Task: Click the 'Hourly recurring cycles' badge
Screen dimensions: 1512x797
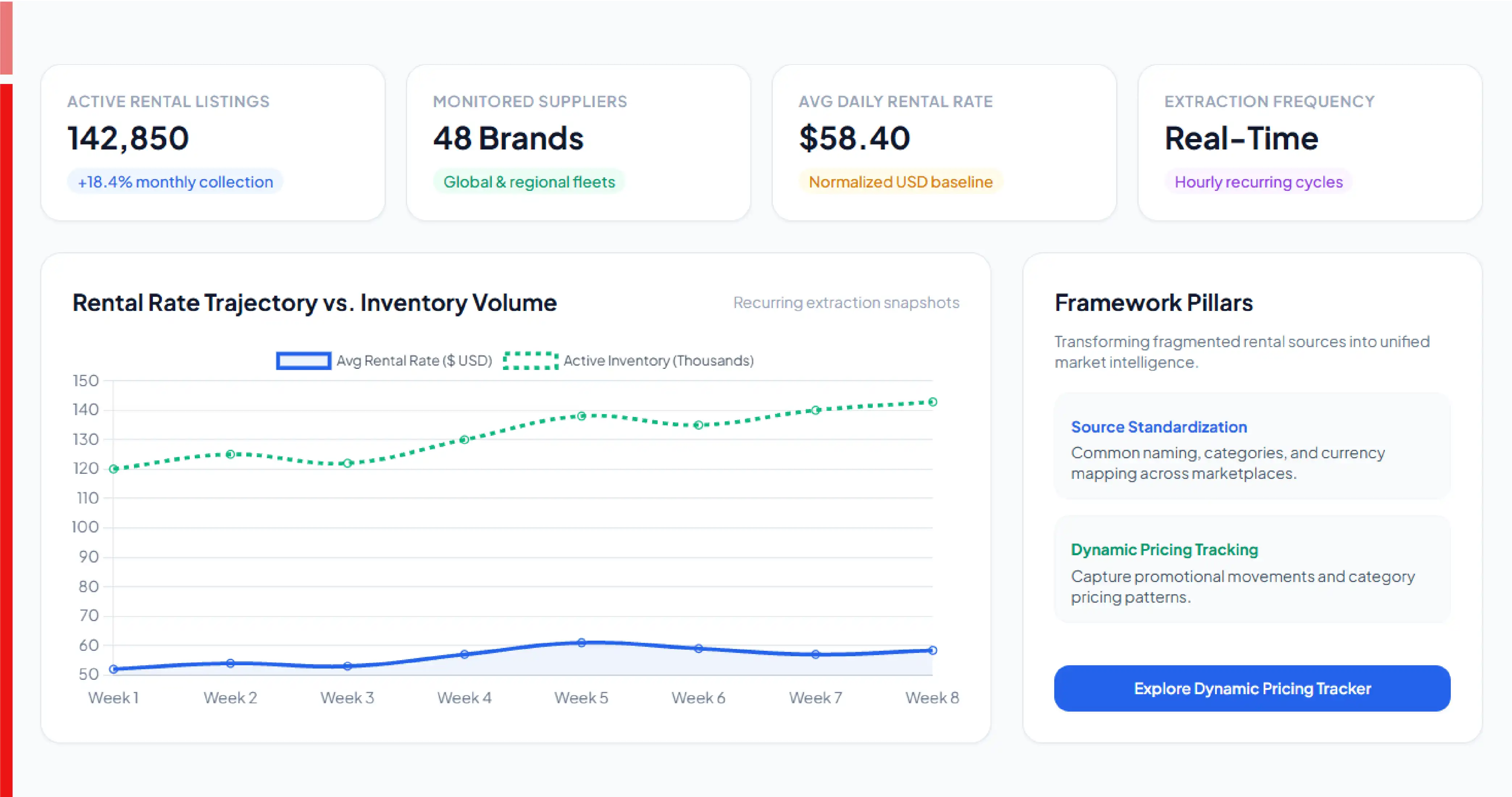Action: coord(1258,182)
